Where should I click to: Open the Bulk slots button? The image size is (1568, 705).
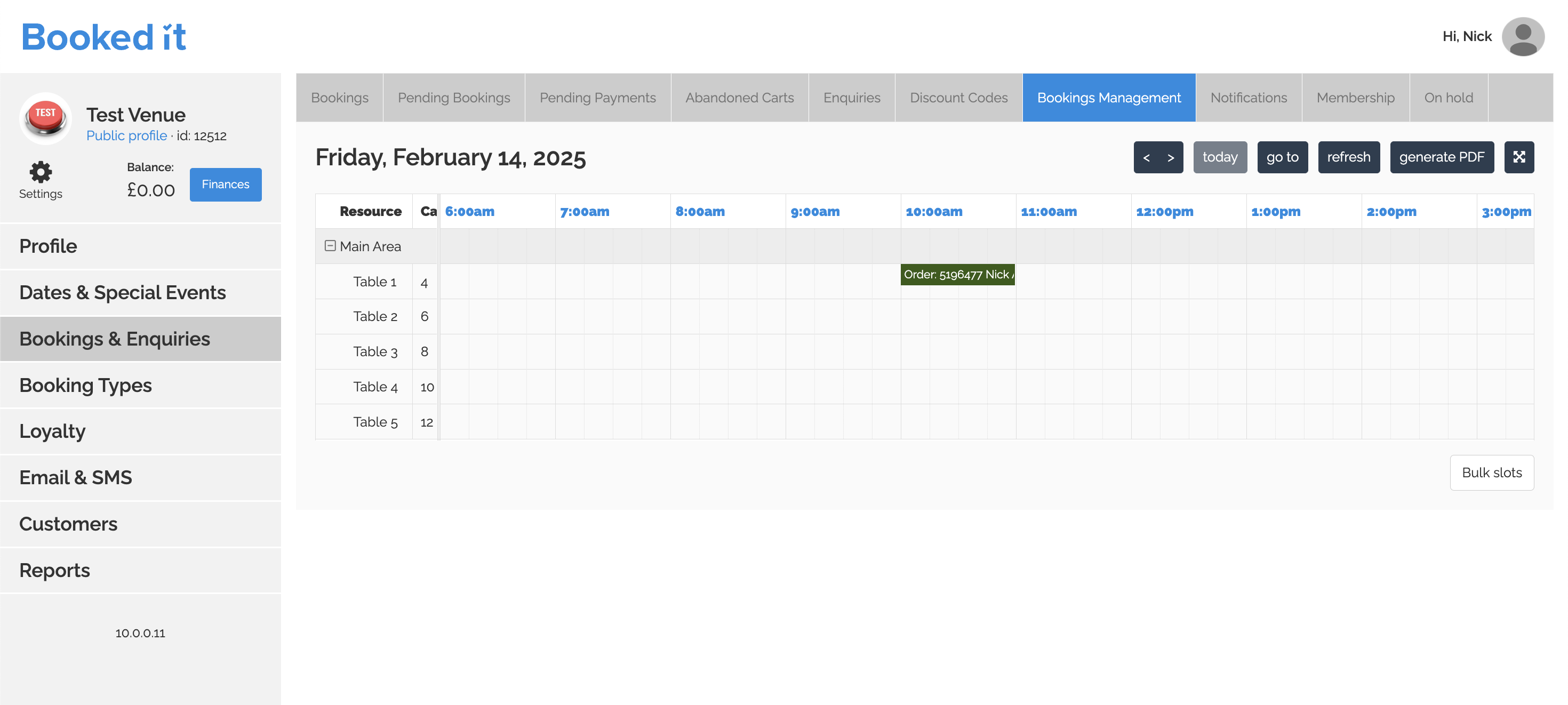(1491, 472)
